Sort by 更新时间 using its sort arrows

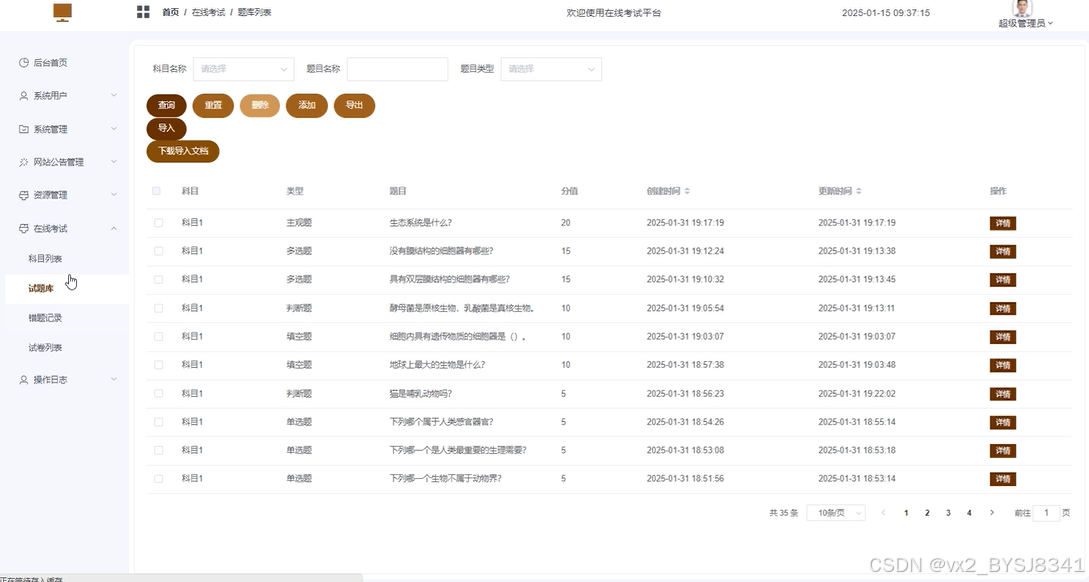pyautogui.click(x=859, y=191)
